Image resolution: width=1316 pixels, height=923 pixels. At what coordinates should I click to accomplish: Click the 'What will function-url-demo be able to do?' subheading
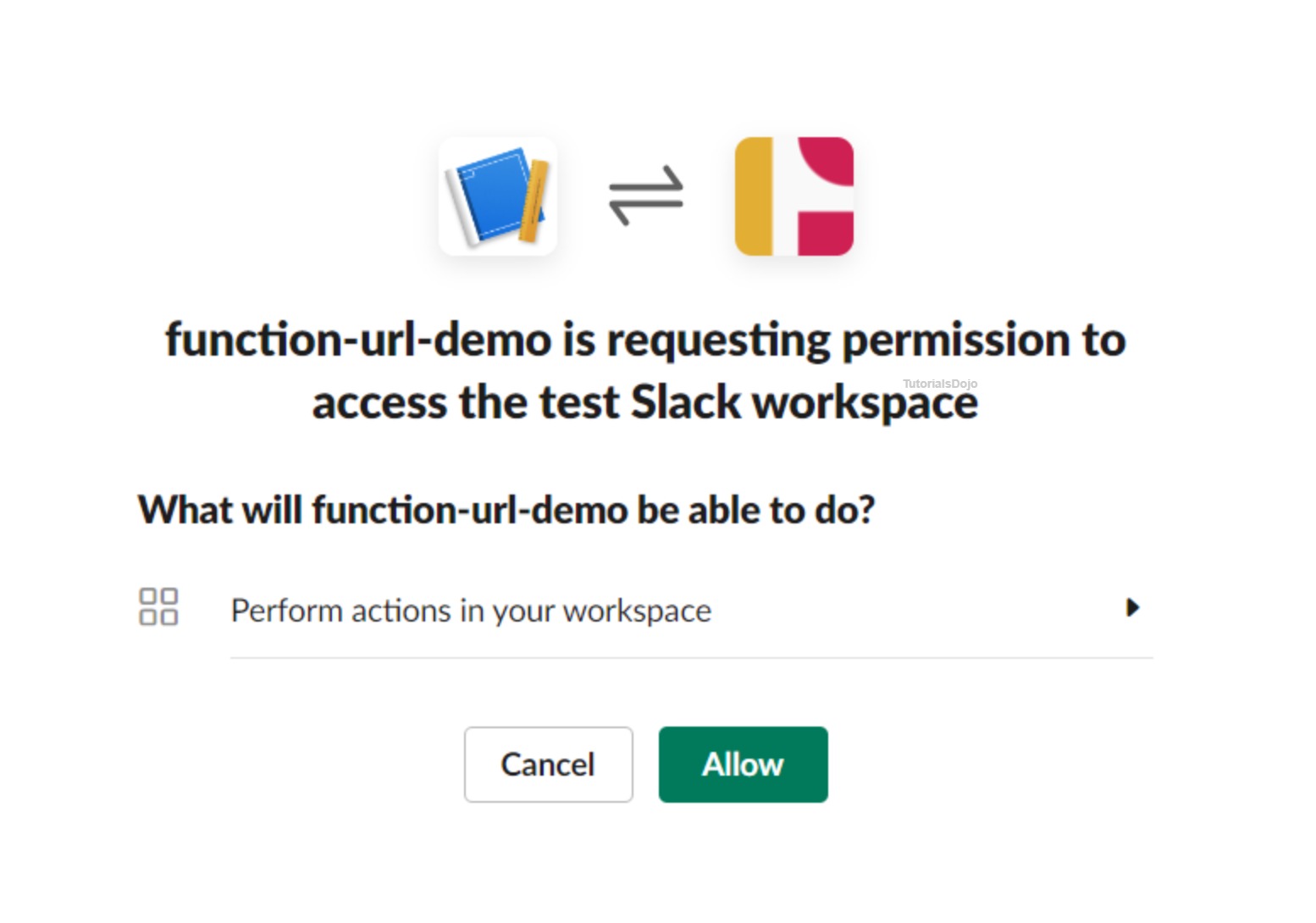tap(506, 510)
